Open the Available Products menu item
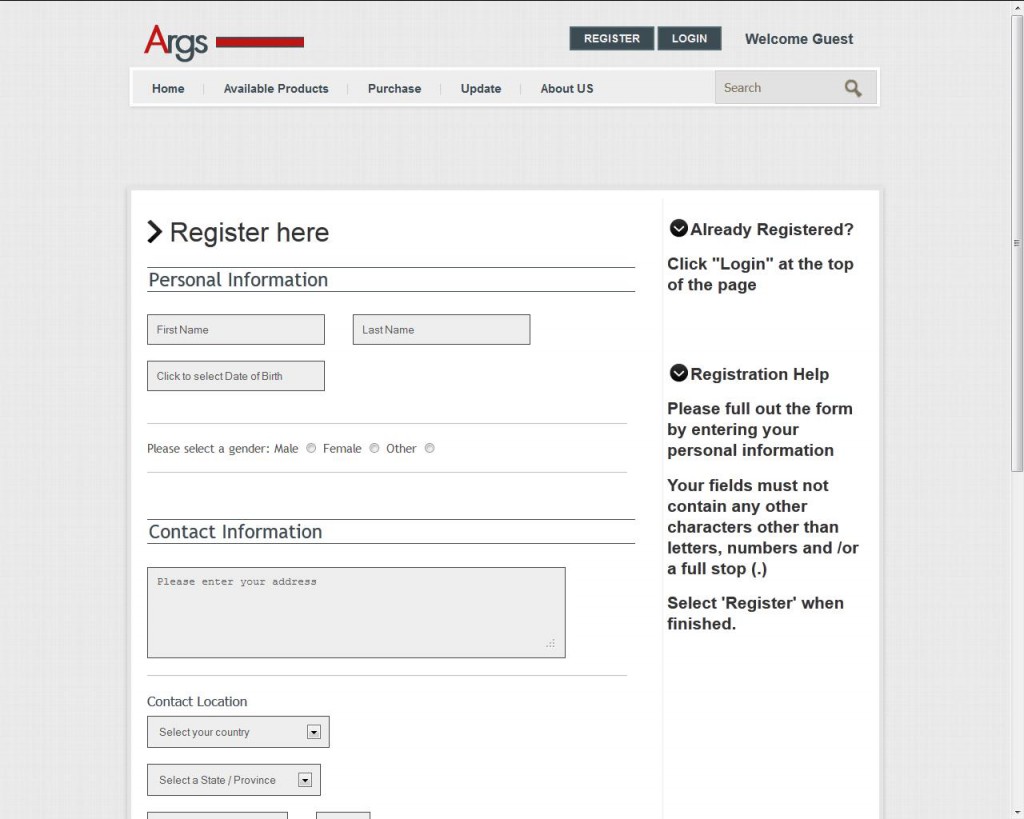Viewport: 1024px width, 819px height. pyautogui.click(x=276, y=89)
